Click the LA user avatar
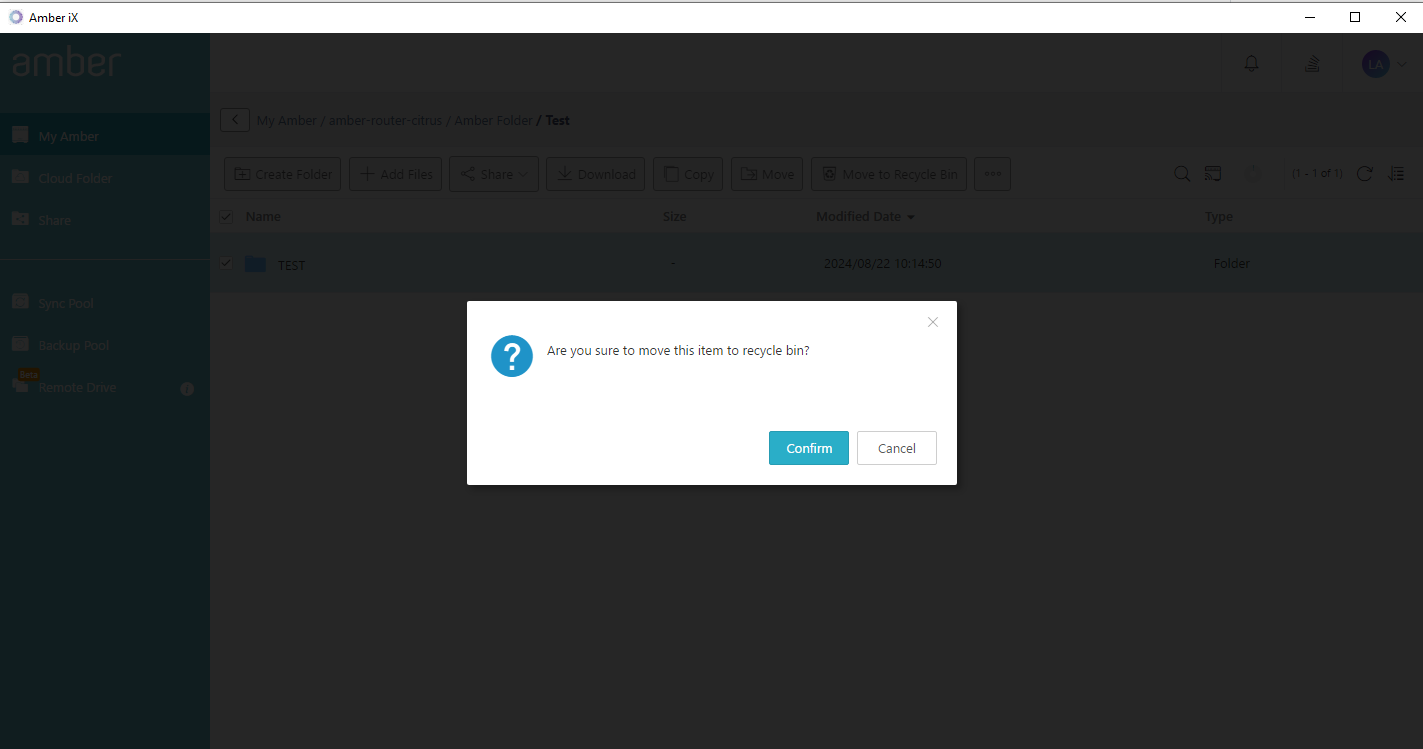The height and width of the screenshot is (749, 1423). pos(1375,64)
